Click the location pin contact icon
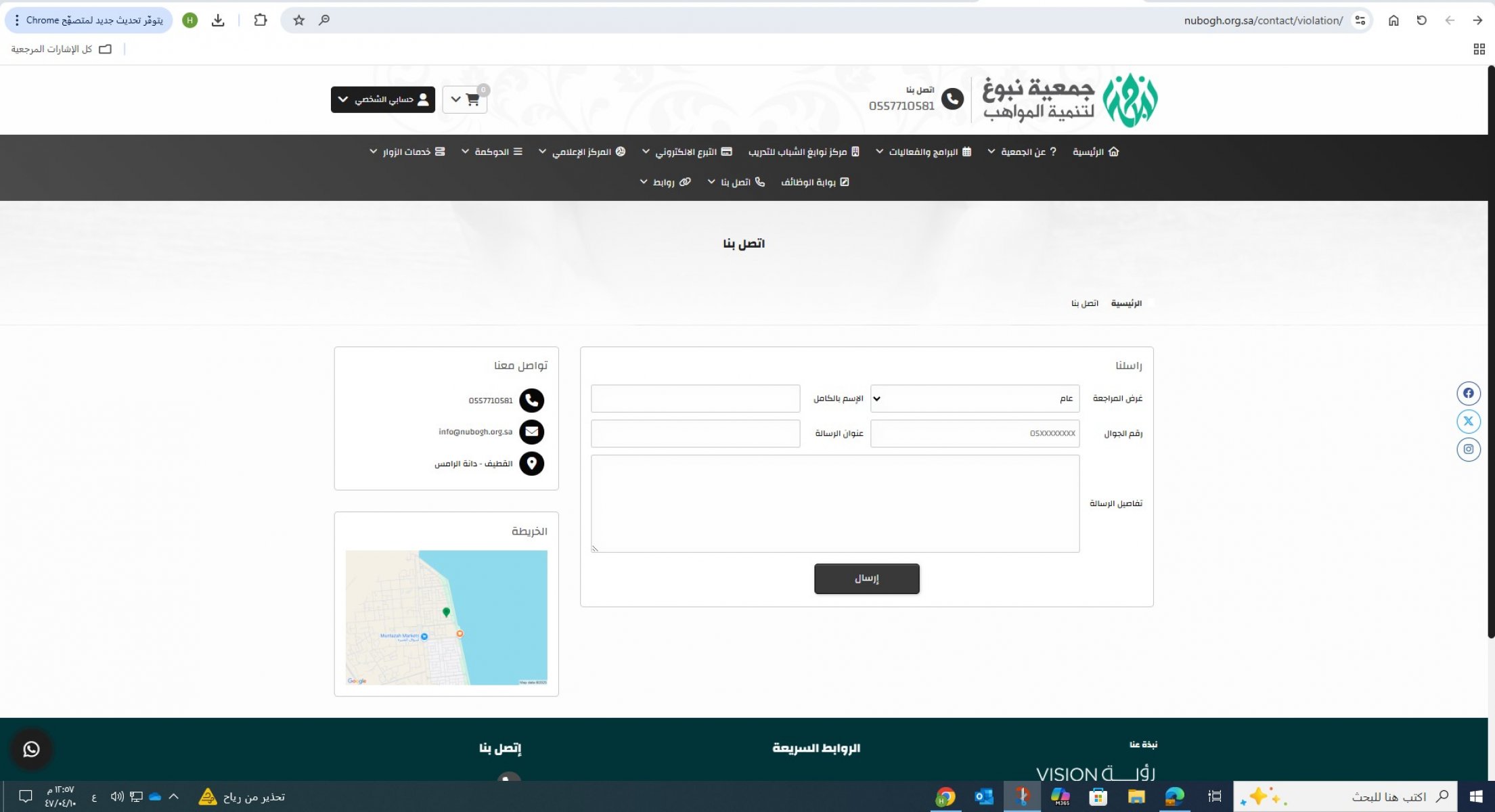Image resolution: width=1495 pixels, height=812 pixels. click(x=531, y=464)
